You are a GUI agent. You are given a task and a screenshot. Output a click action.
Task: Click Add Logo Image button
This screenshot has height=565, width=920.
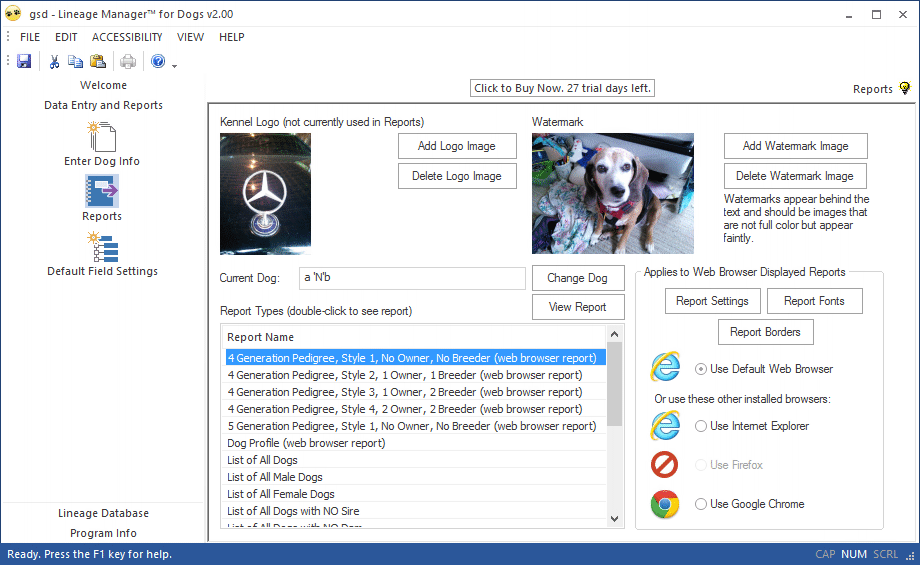tap(457, 146)
